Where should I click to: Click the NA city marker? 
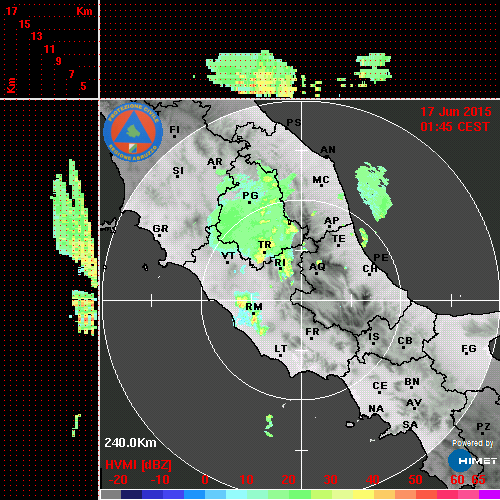pos(376,409)
